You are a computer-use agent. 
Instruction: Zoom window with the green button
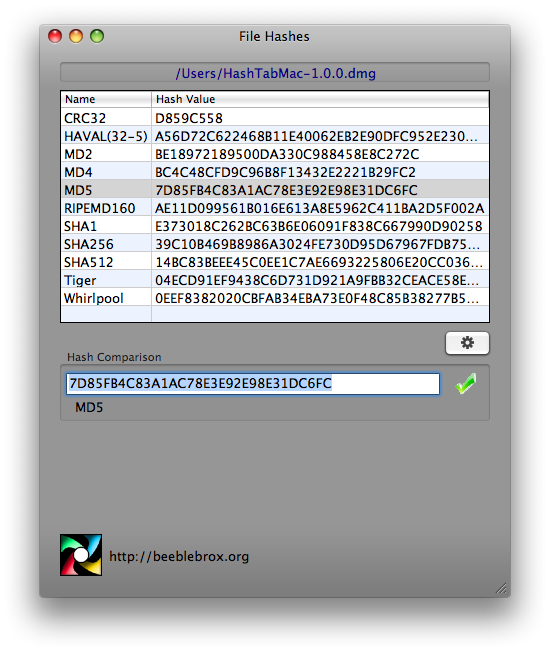pyautogui.click(x=97, y=36)
